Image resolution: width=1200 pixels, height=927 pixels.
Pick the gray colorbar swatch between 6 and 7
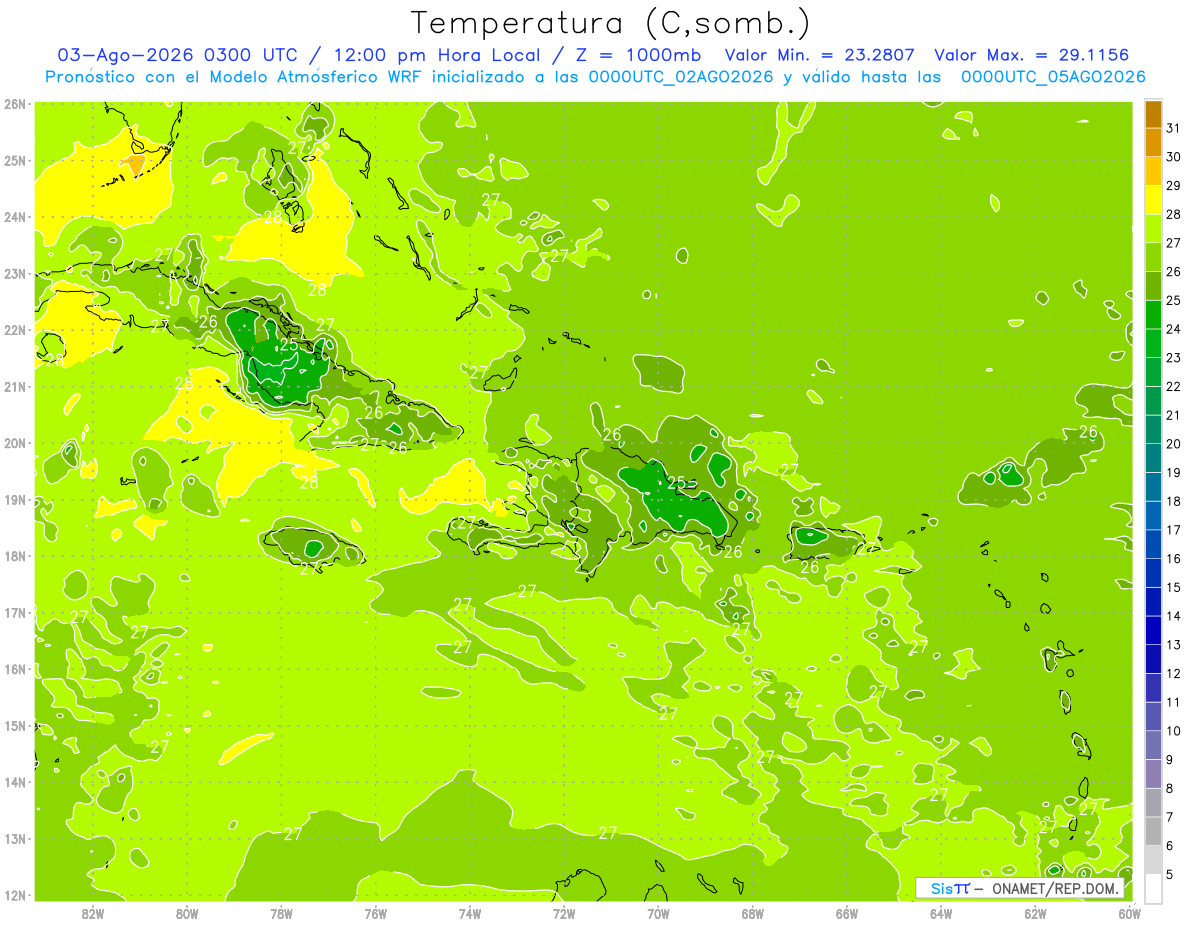pos(1153,831)
